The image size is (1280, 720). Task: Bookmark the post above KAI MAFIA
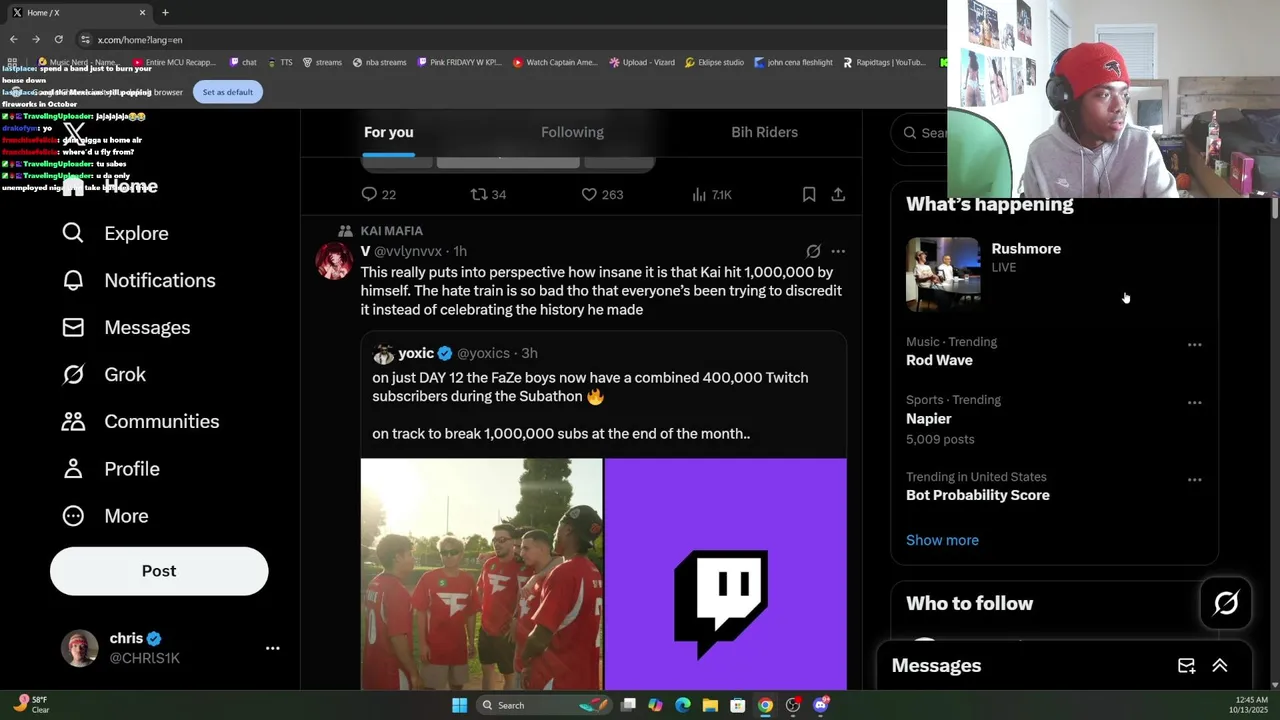(809, 194)
